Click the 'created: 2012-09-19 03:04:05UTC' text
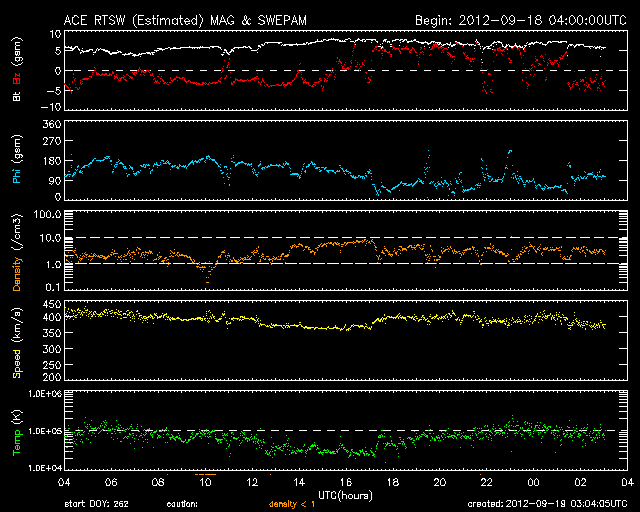 [547, 504]
